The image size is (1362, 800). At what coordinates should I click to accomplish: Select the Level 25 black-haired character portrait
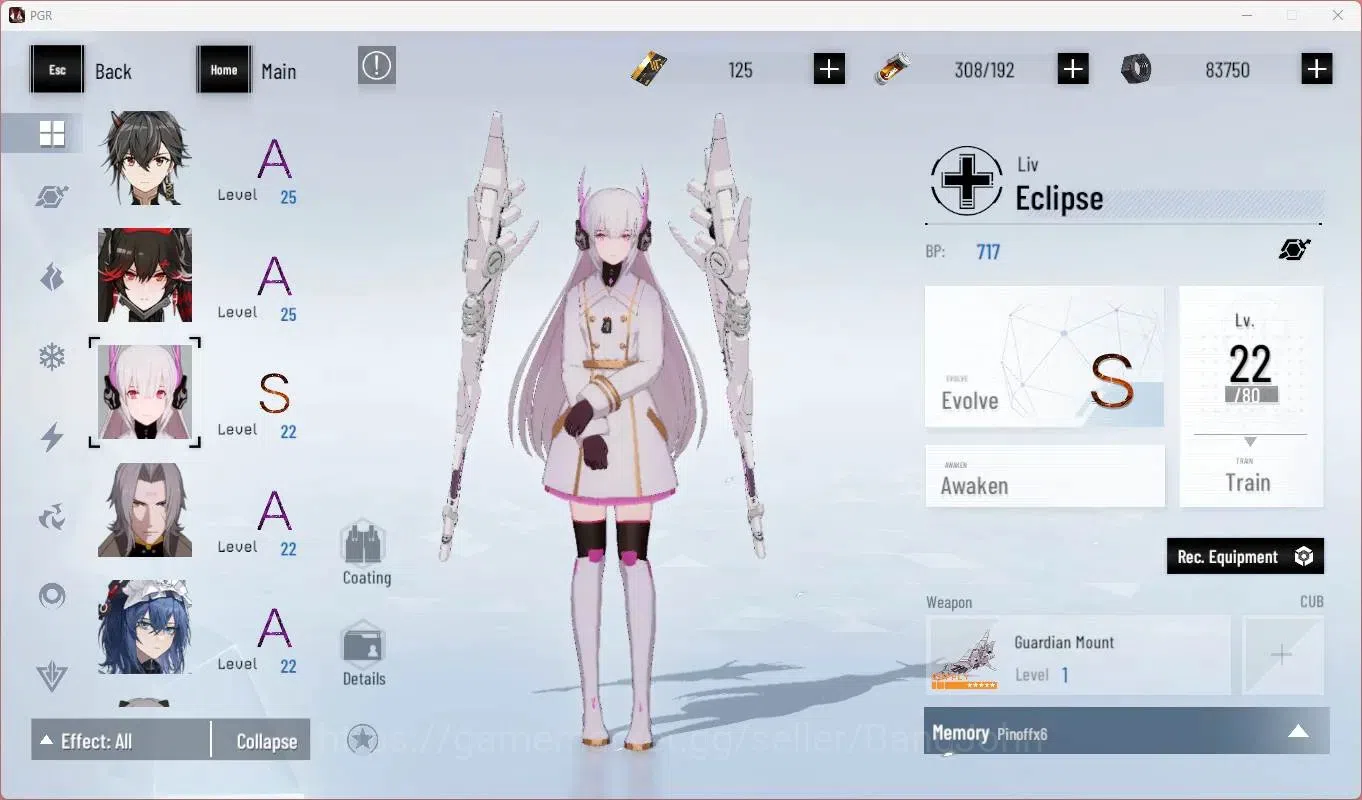(145, 158)
